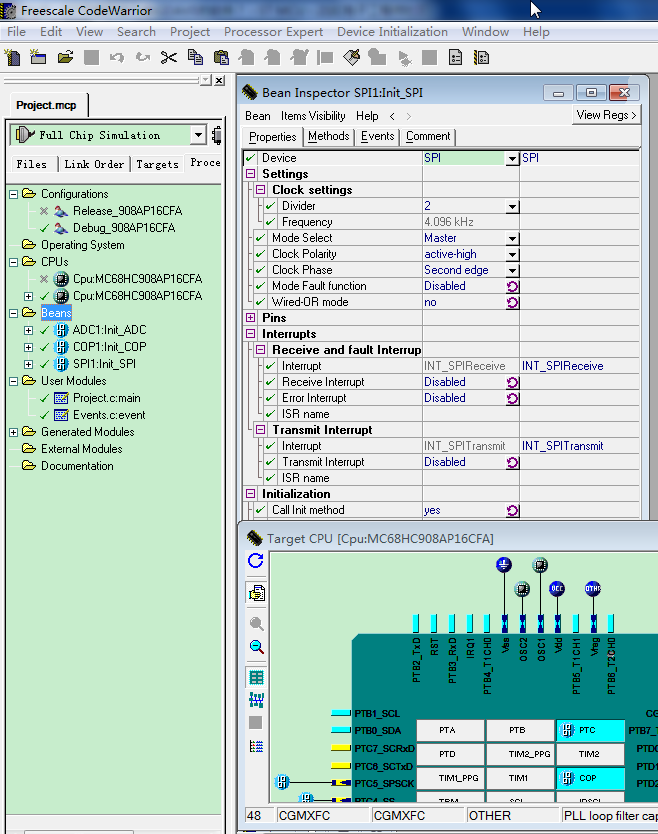Click the Undo arrow toolbar icon

coord(116,57)
